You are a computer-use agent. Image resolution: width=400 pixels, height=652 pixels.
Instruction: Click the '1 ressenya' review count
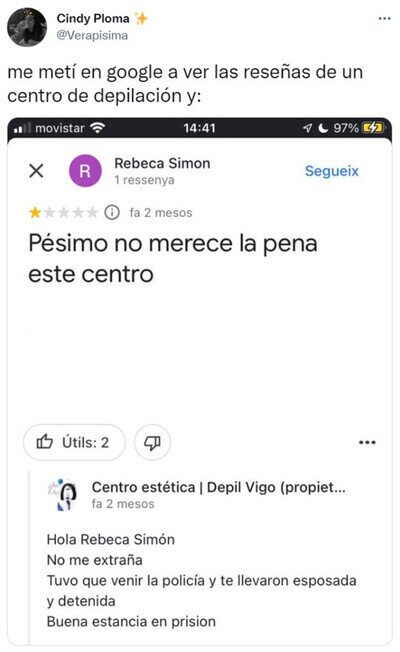pos(144,180)
